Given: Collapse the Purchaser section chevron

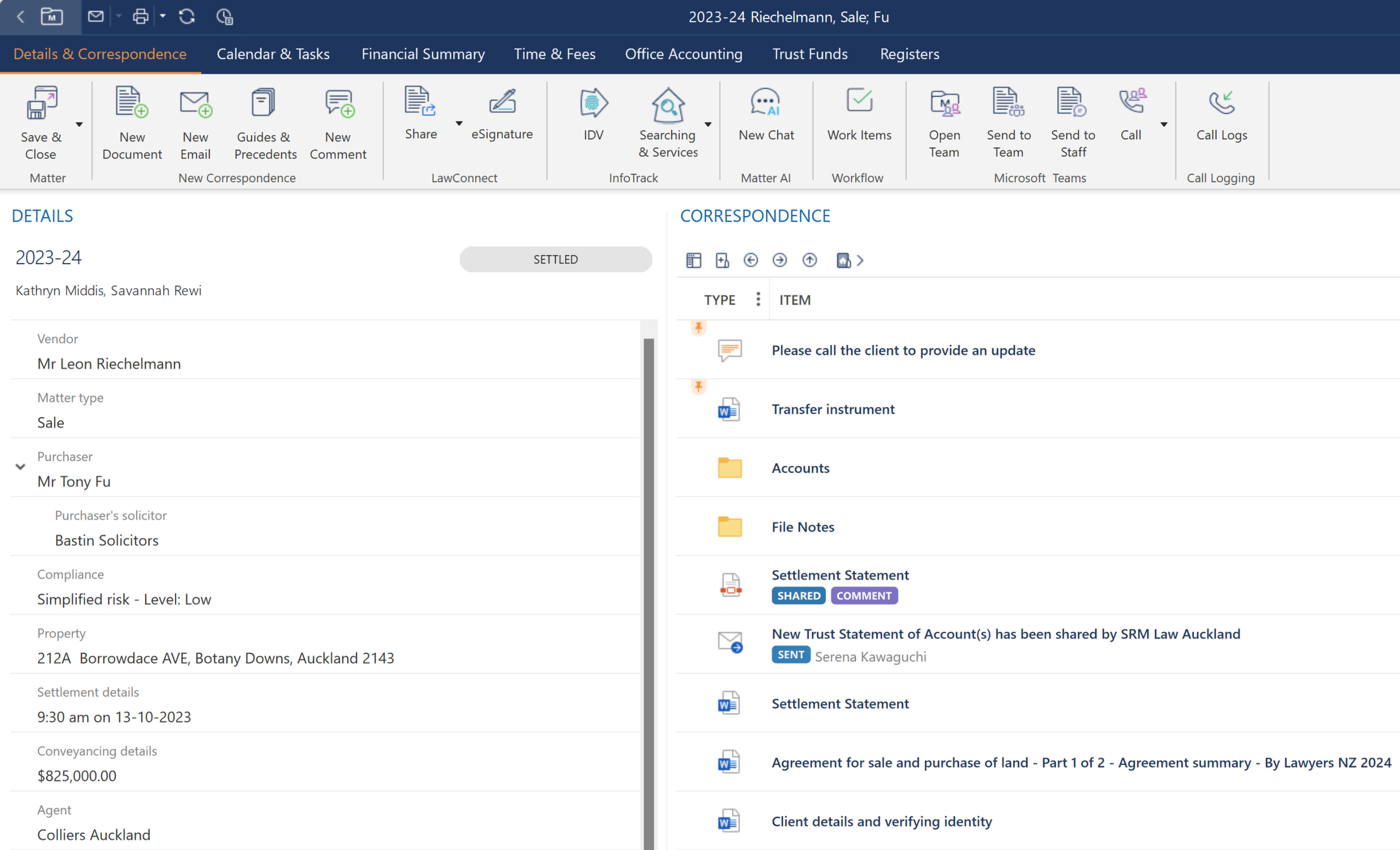Looking at the screenshot, I should point(20,467).
